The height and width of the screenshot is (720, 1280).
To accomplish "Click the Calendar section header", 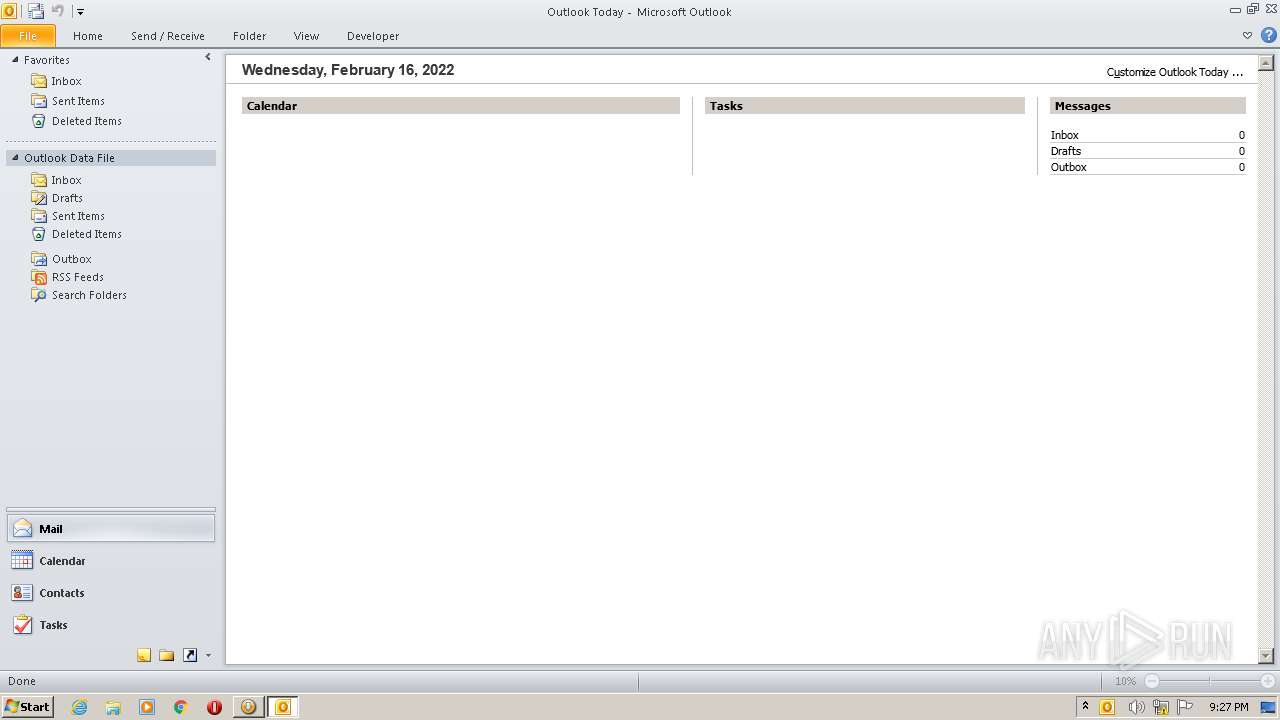I will (461, 106).
